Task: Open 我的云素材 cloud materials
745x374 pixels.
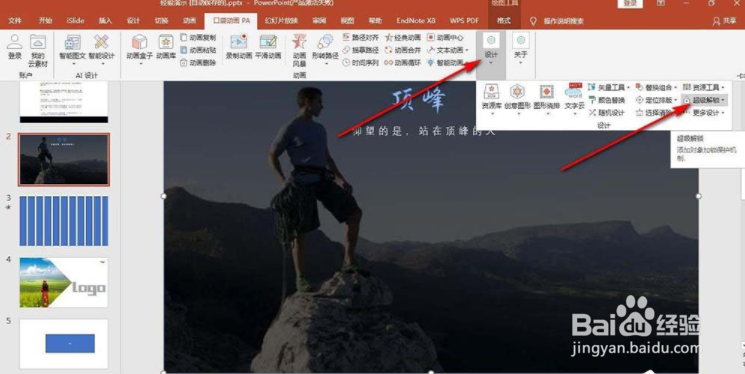Action: coord(38,50)
